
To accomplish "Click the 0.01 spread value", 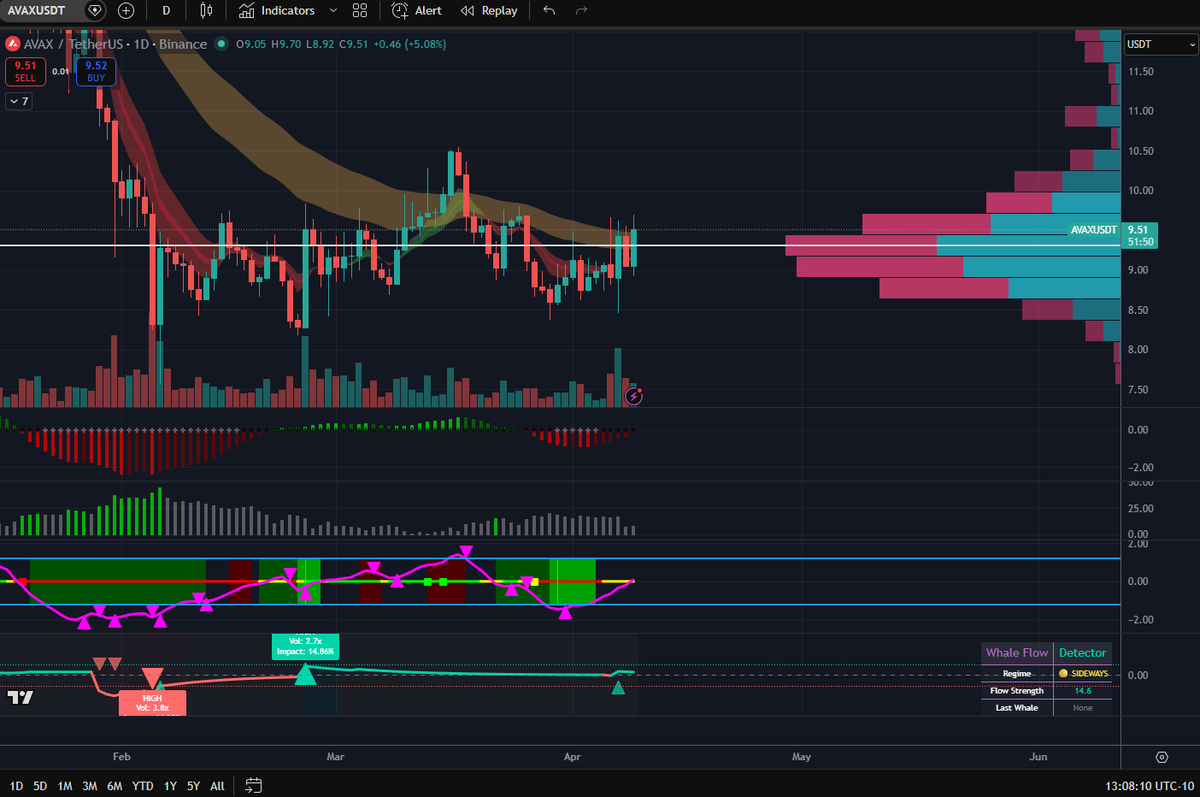I will [x=60, y=71].
